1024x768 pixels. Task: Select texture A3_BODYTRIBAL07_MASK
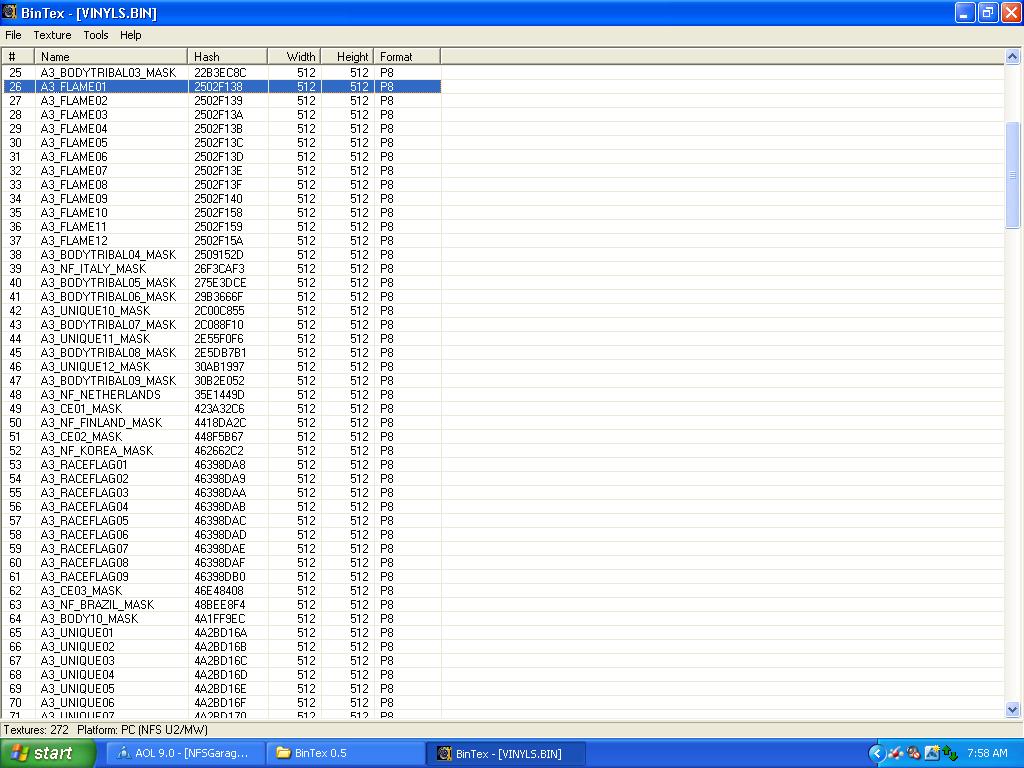[108, 325]
